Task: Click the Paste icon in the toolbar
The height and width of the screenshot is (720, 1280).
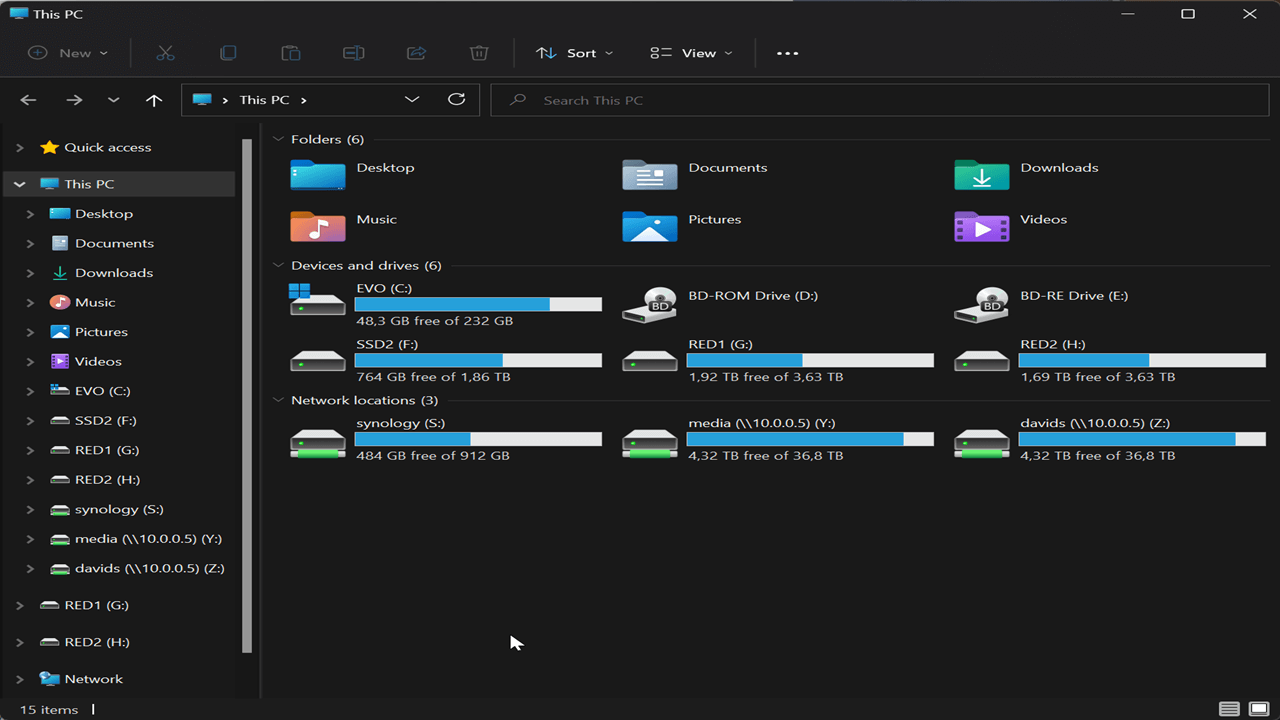Action: 291,52
